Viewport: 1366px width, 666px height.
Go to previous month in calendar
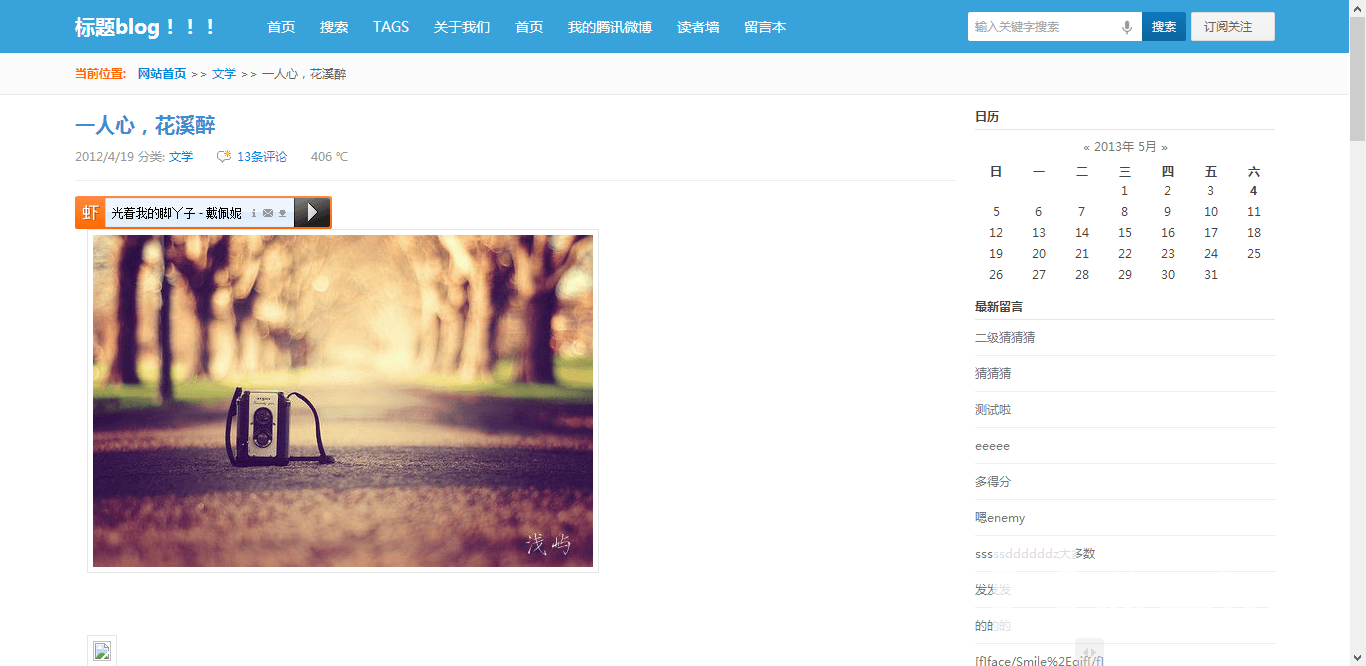click(x=1086, y=147)
